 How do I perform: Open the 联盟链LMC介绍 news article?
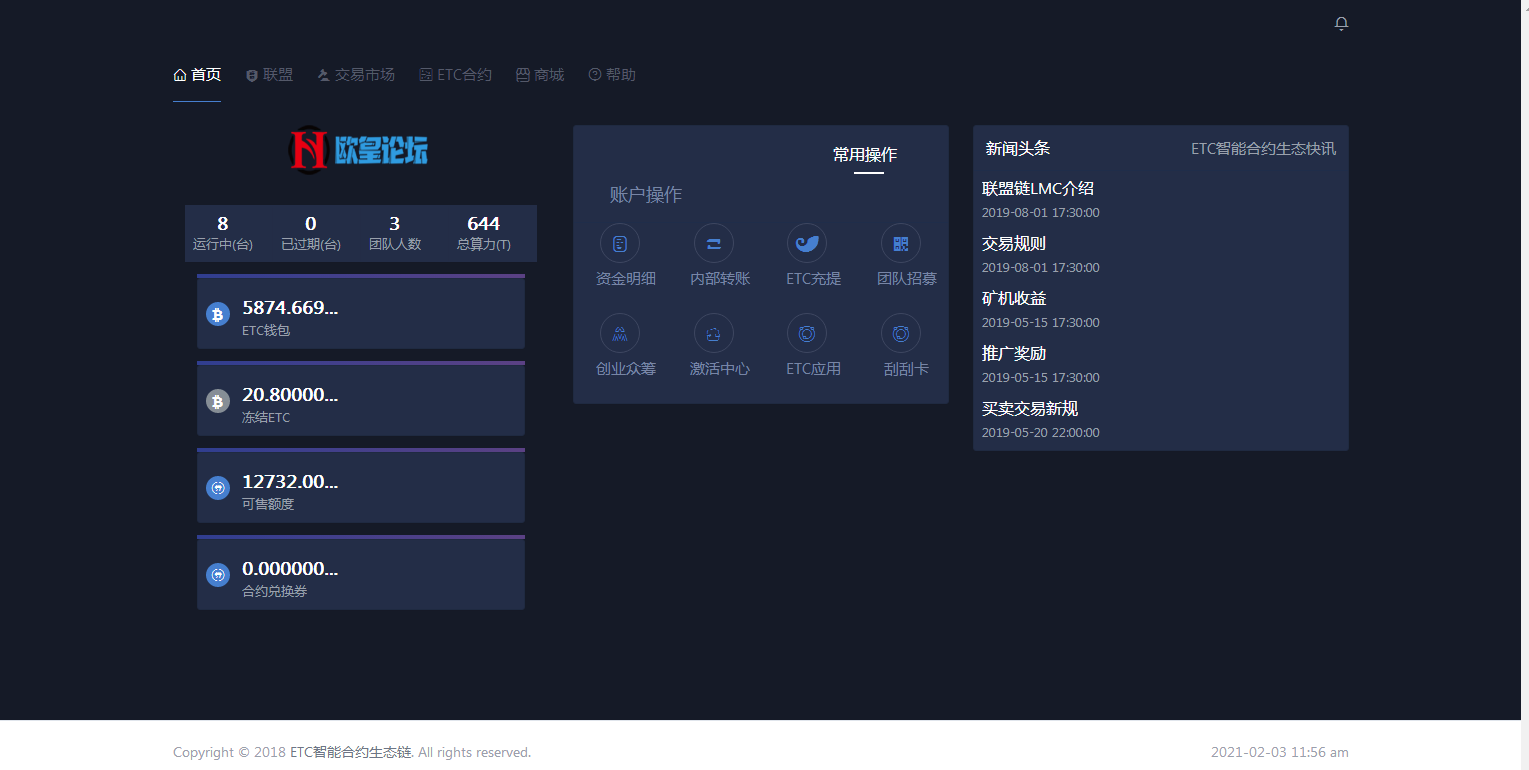coord(1036,188)
